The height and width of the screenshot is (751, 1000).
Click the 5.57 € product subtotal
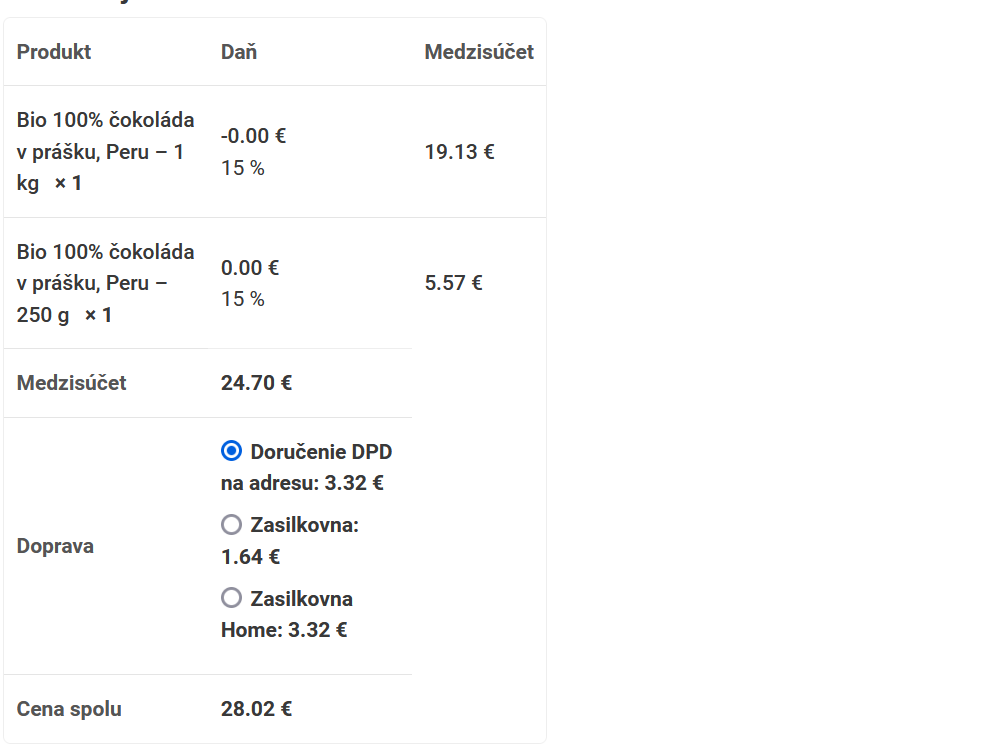pos(454,283)
